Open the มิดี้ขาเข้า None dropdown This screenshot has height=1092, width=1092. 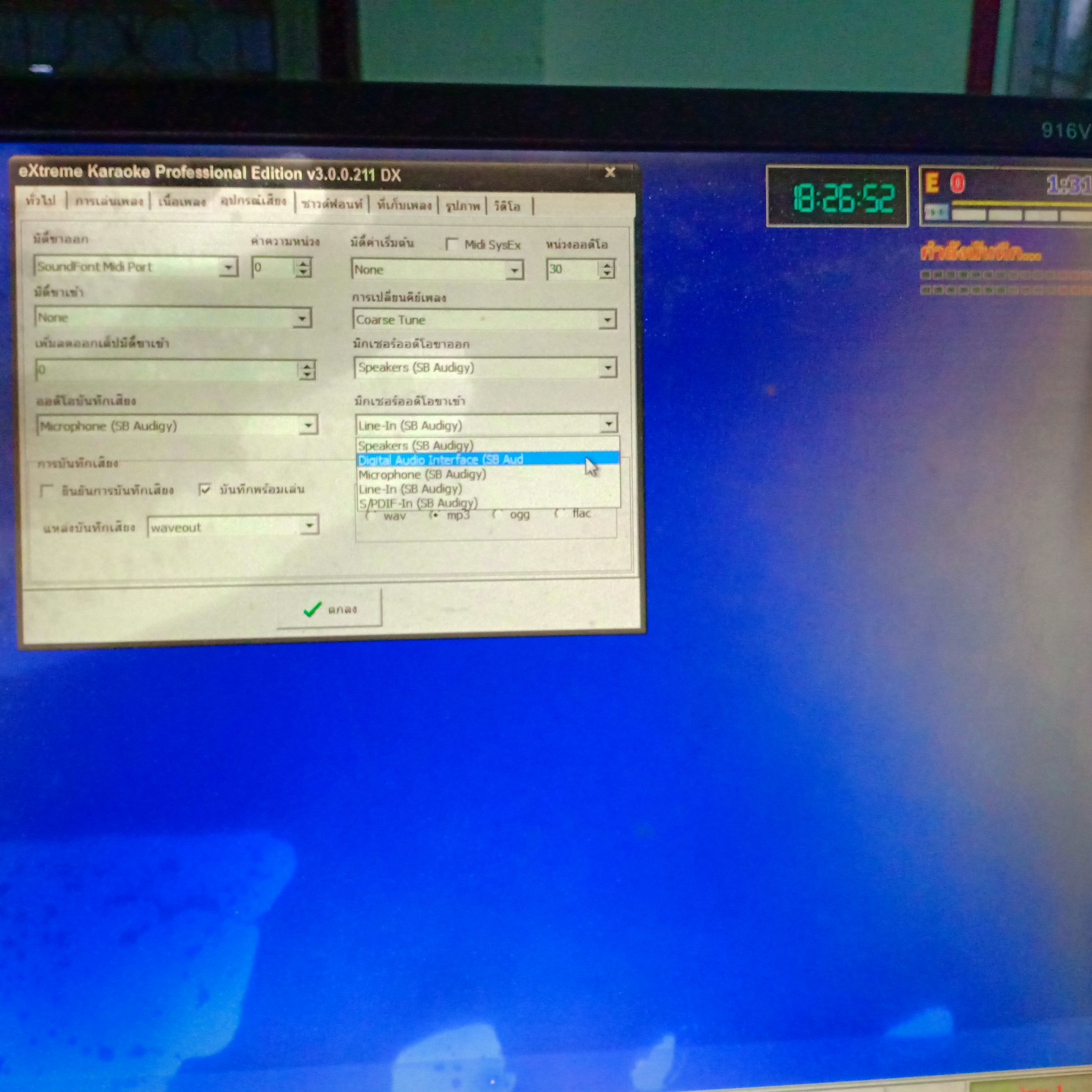coord(302,318)
